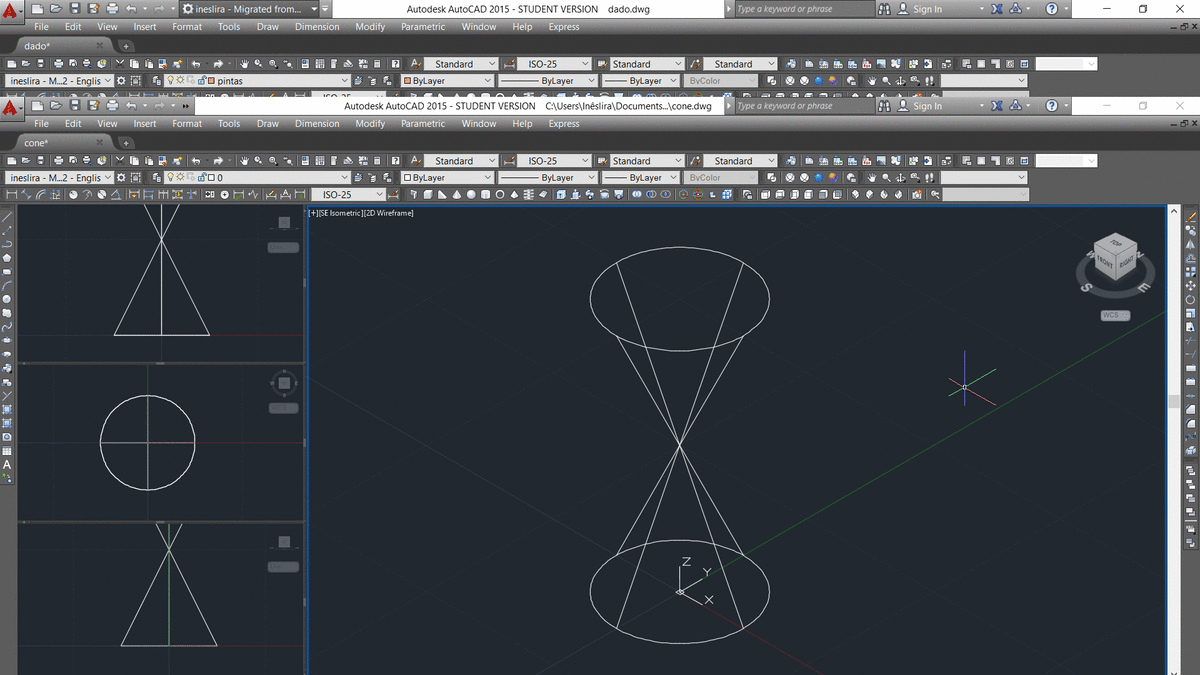Toggle layer lock icon in cone layer box
Viewport: 1200px width, 675px height.
click(x=201, y=177)
